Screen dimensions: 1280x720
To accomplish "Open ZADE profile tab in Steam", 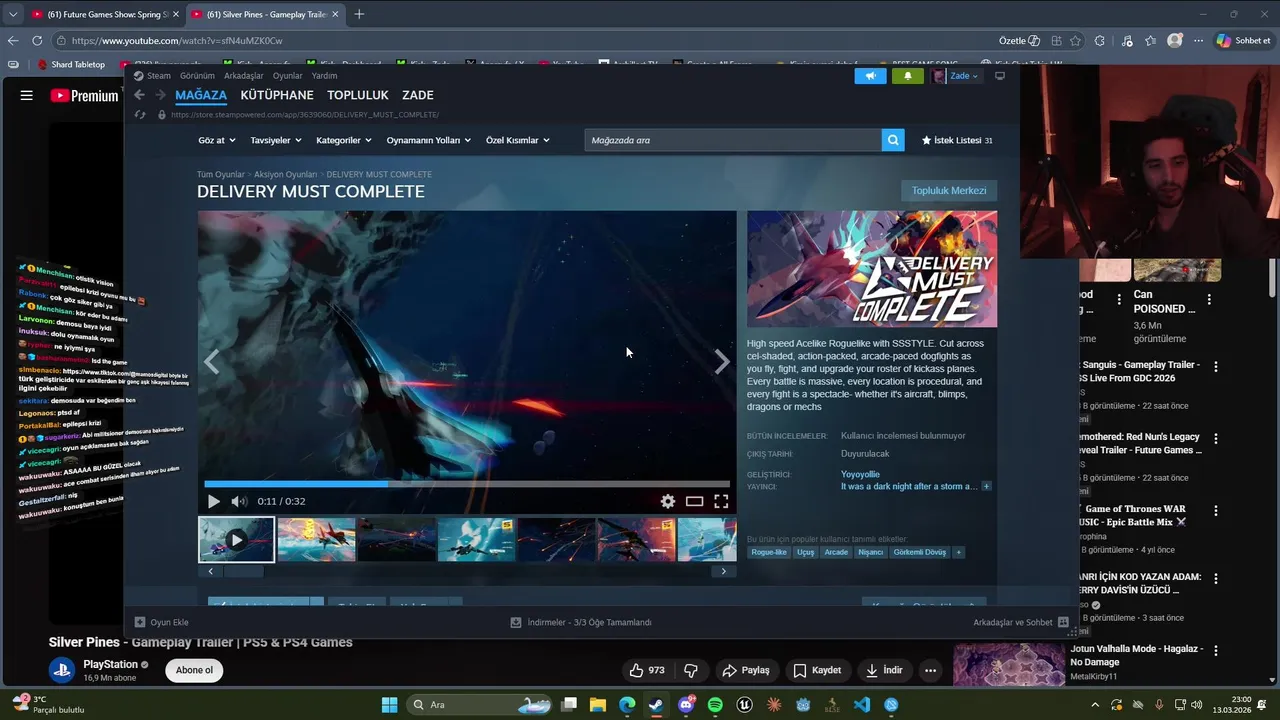I will coord(418,95).
